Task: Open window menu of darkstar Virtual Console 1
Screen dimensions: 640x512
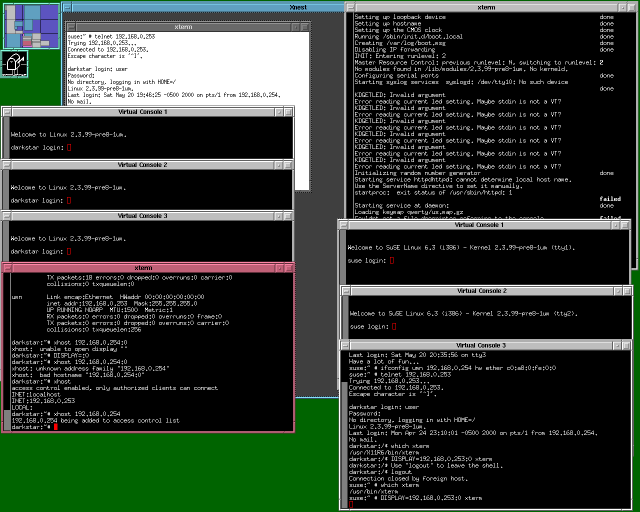Action: pos(6,112)
